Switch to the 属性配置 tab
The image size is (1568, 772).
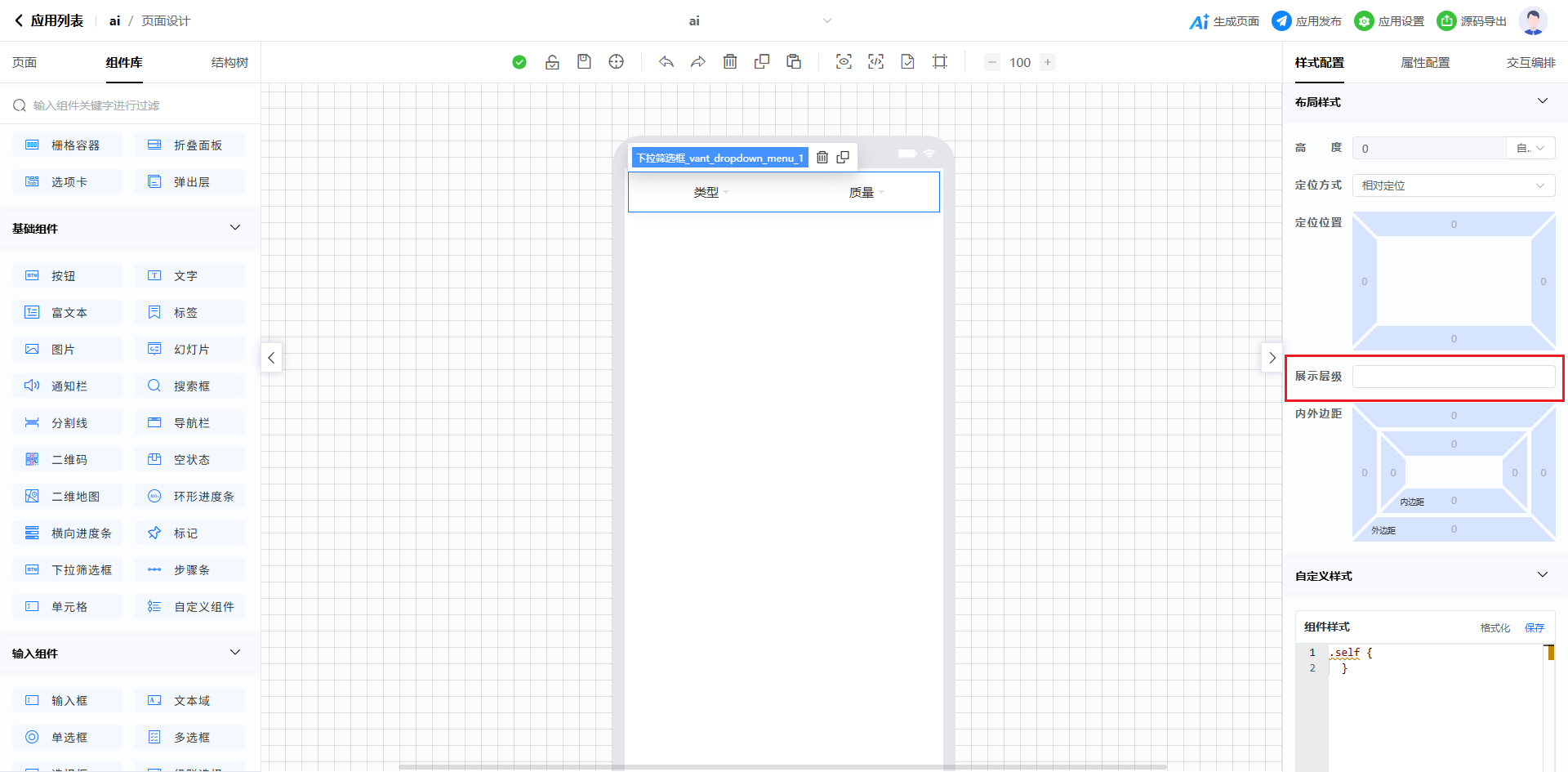click(1425, 63)
